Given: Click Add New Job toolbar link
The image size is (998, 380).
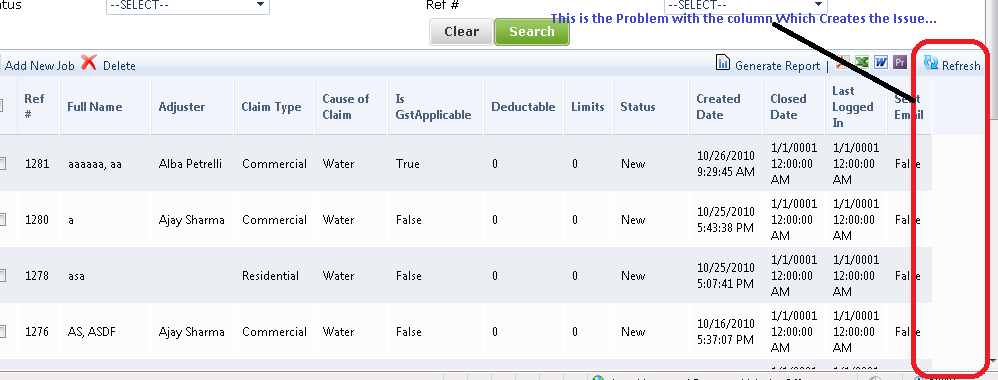Looking at the screenshot, I should click(39, 66).
